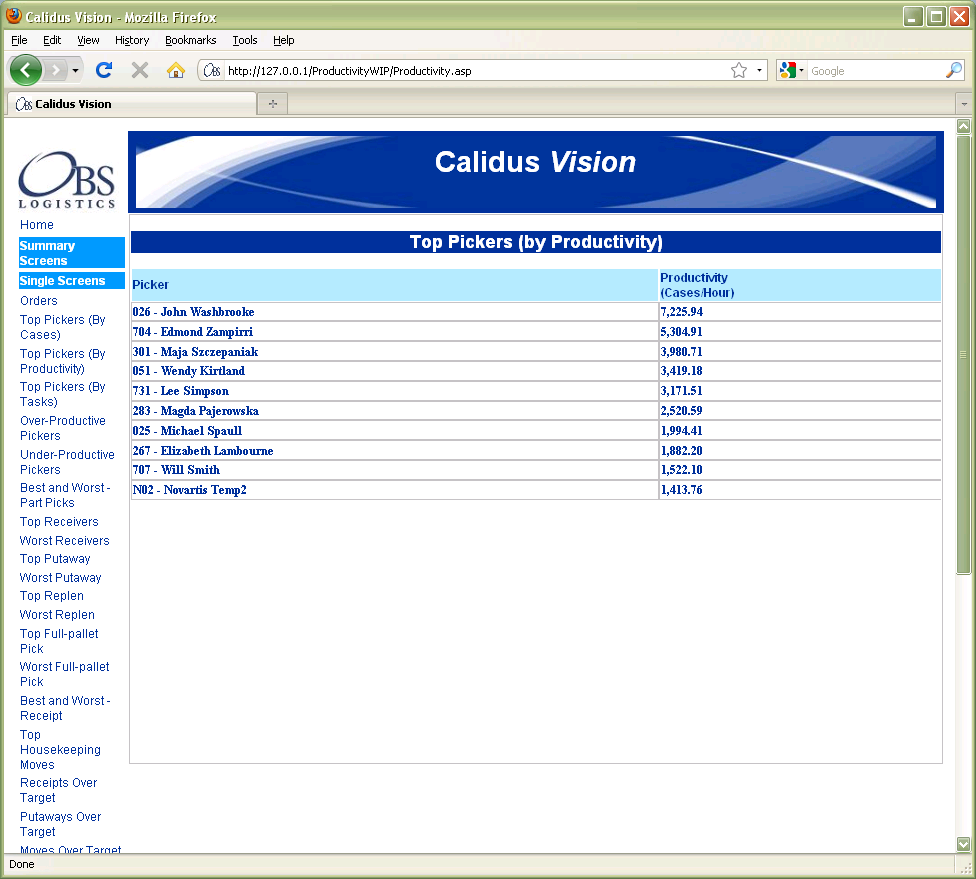Open the Orders sidebar link
This screenshot has width=976, height=879.
point(39,301)
